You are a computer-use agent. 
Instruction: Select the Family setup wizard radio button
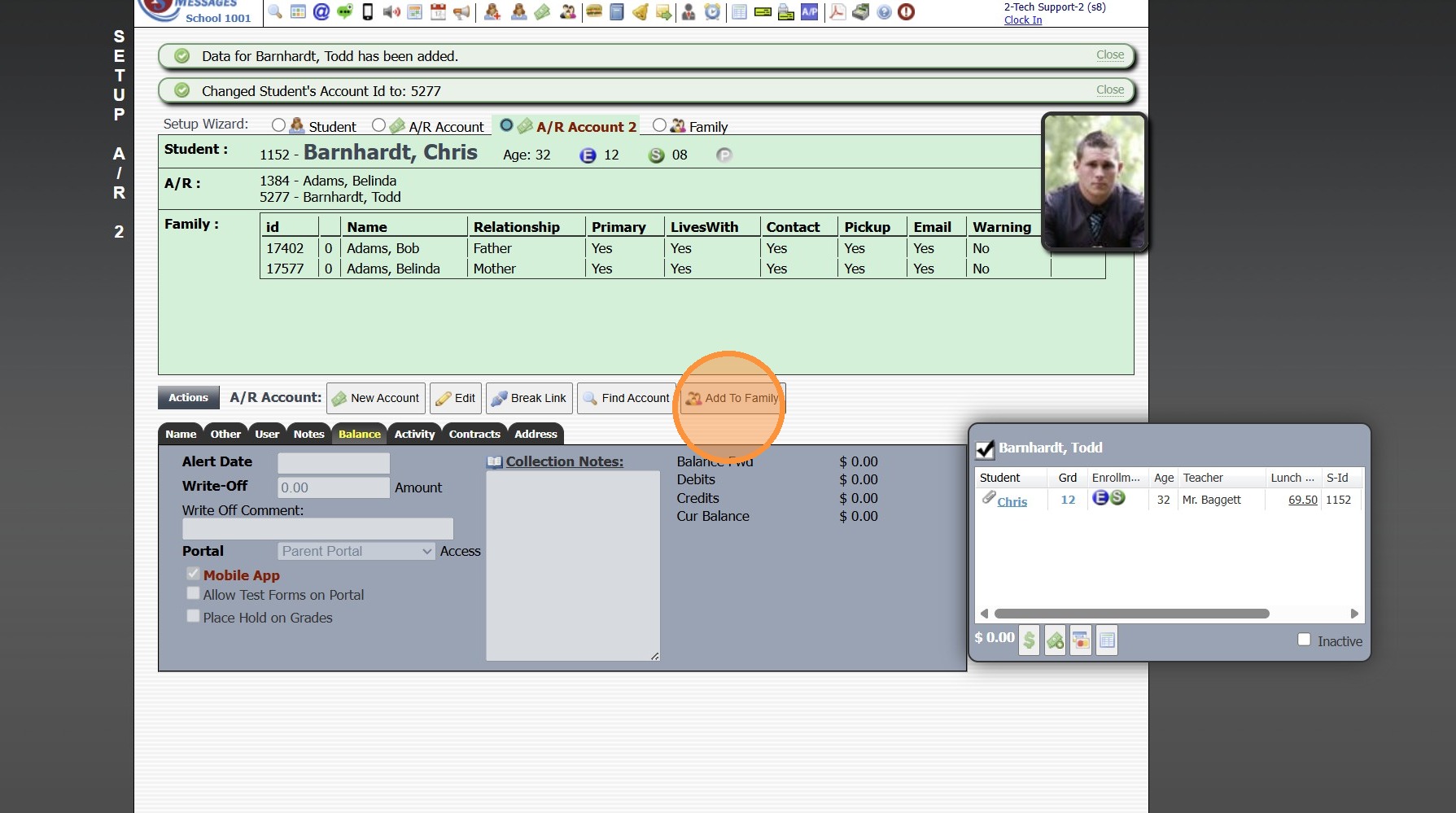pyautogui.click(x=659, y=125)
